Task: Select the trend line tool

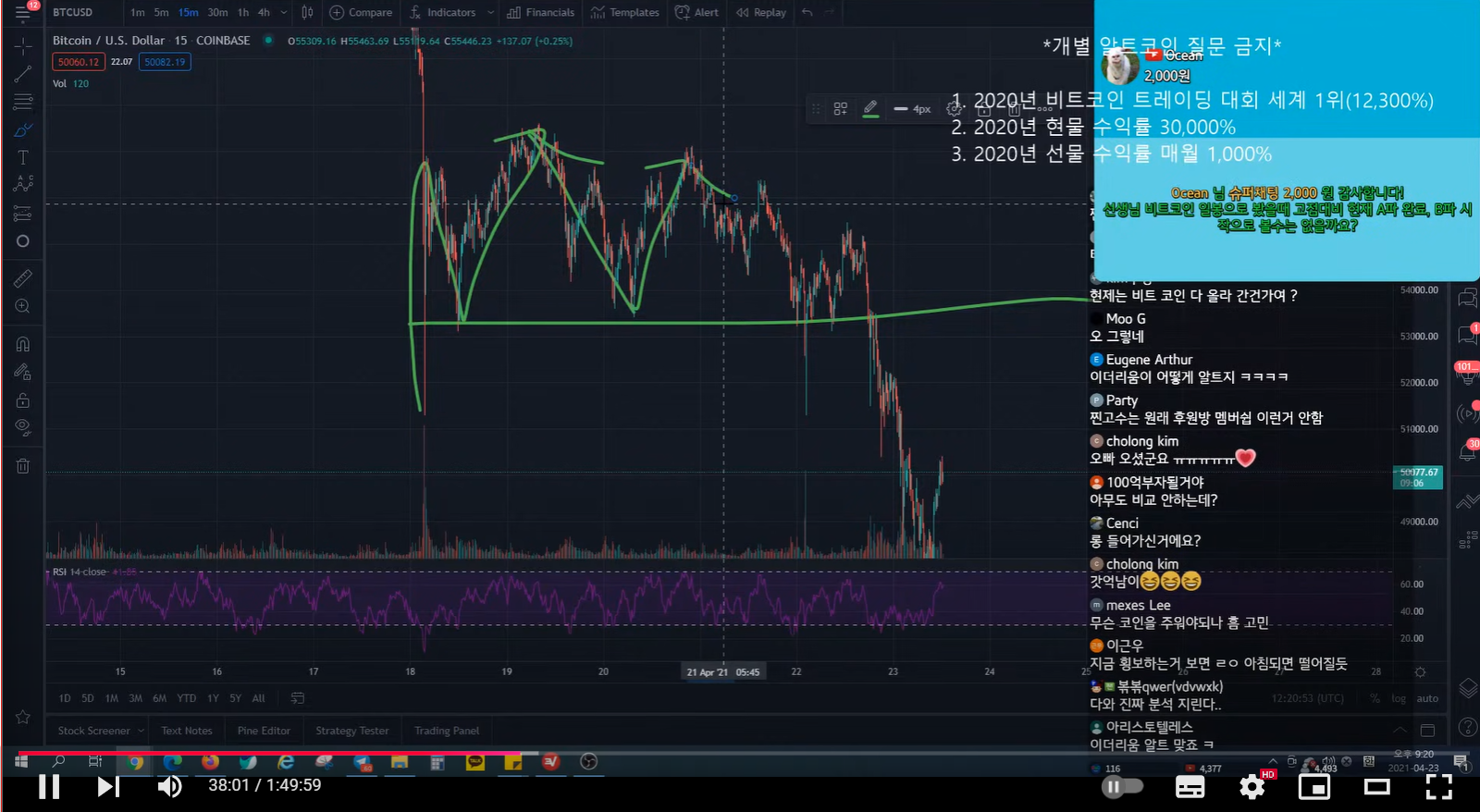Action: tap(23, 73)
